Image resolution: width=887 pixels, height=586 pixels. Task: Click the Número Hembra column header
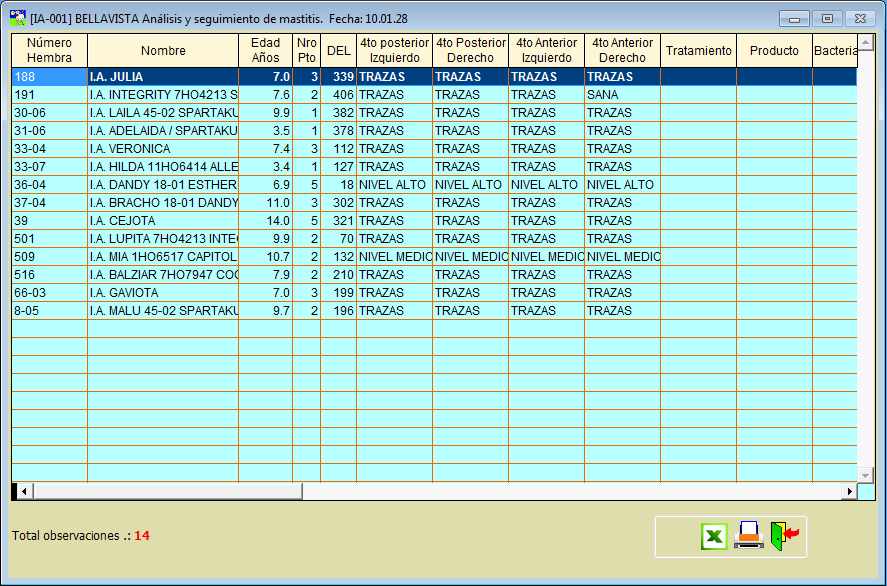pos(49,51)
